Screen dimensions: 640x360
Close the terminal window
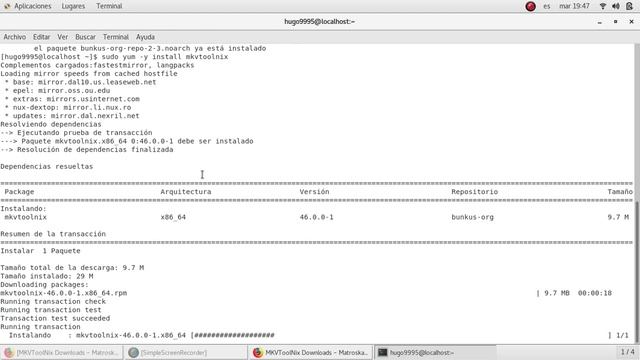click(x=631, y=22)
